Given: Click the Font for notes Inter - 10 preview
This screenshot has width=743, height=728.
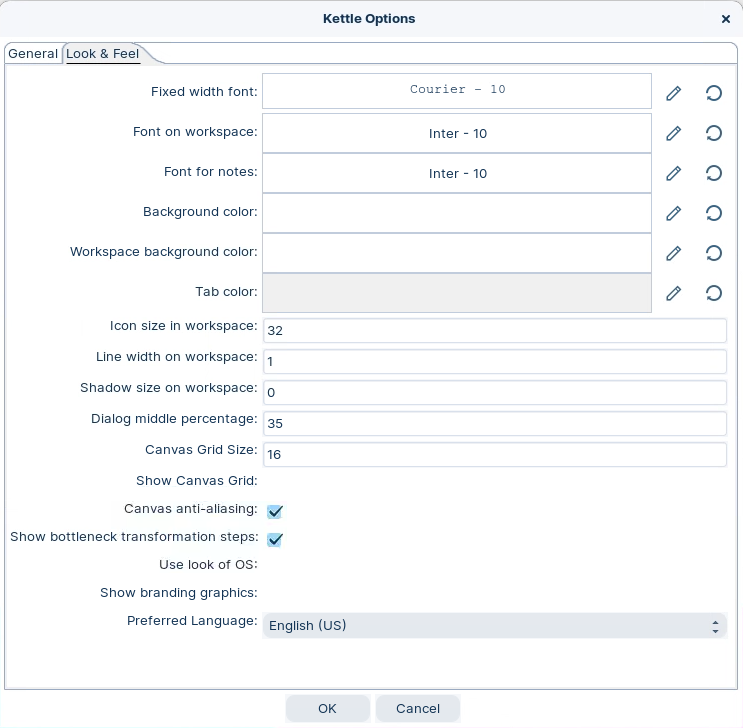Looking at the screenshot, I should [x=457, y=173].
